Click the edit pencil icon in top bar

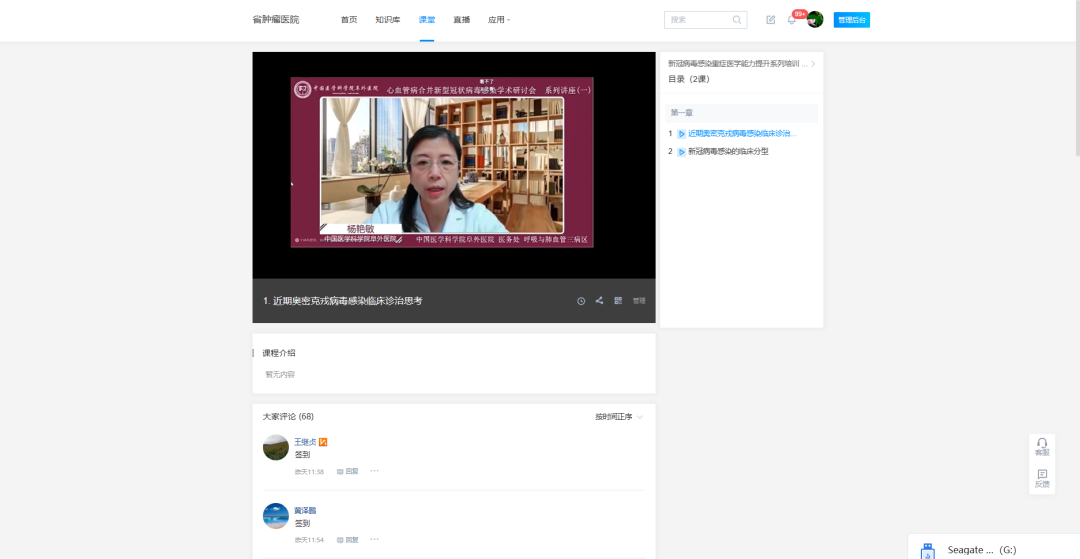771,20
